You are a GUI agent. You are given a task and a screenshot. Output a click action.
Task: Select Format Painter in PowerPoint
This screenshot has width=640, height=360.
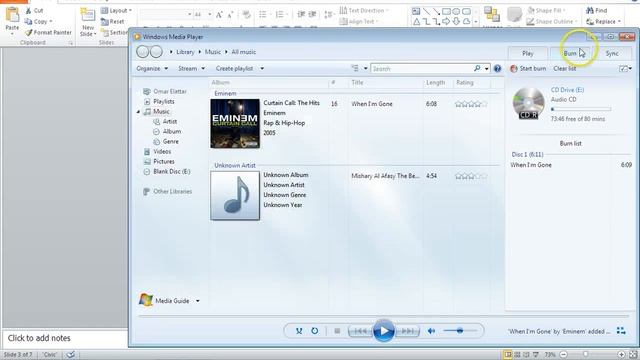tap(48, 32)
